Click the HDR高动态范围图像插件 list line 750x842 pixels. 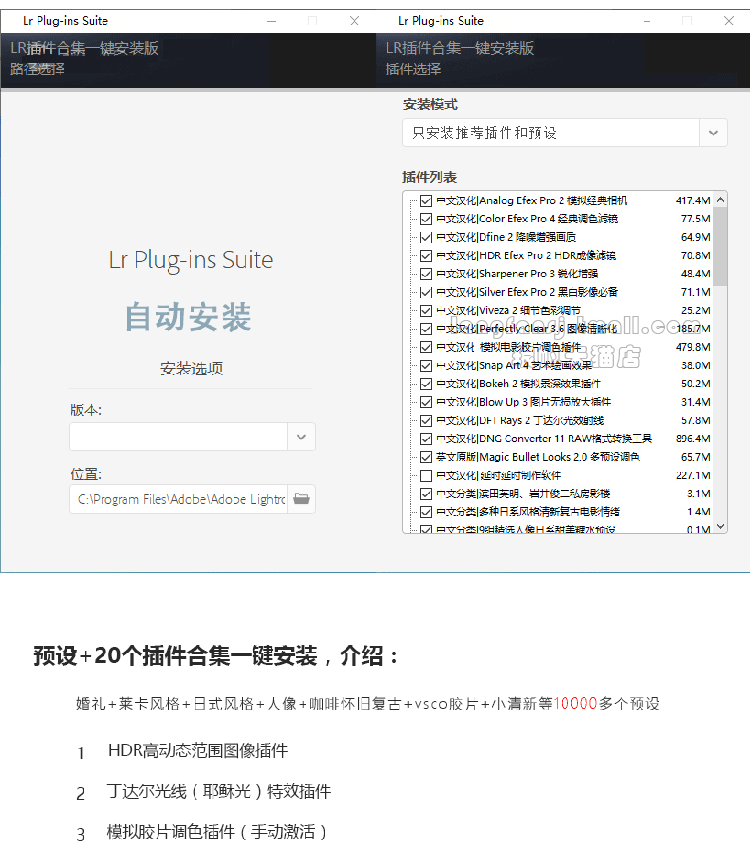tap(198, 751)
